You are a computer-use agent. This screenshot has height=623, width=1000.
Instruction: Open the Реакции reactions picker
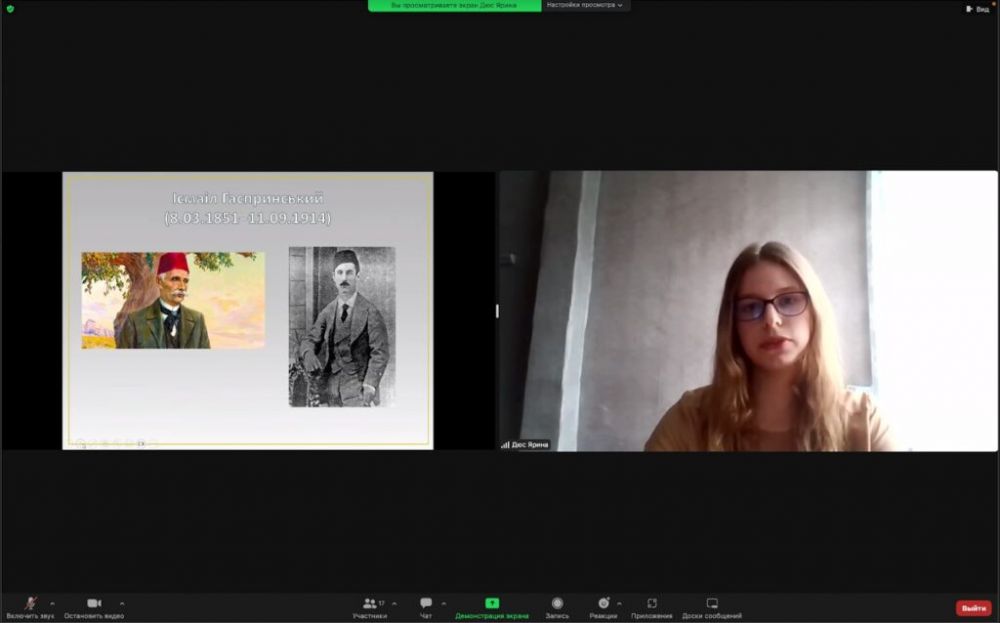pos(603,606)
